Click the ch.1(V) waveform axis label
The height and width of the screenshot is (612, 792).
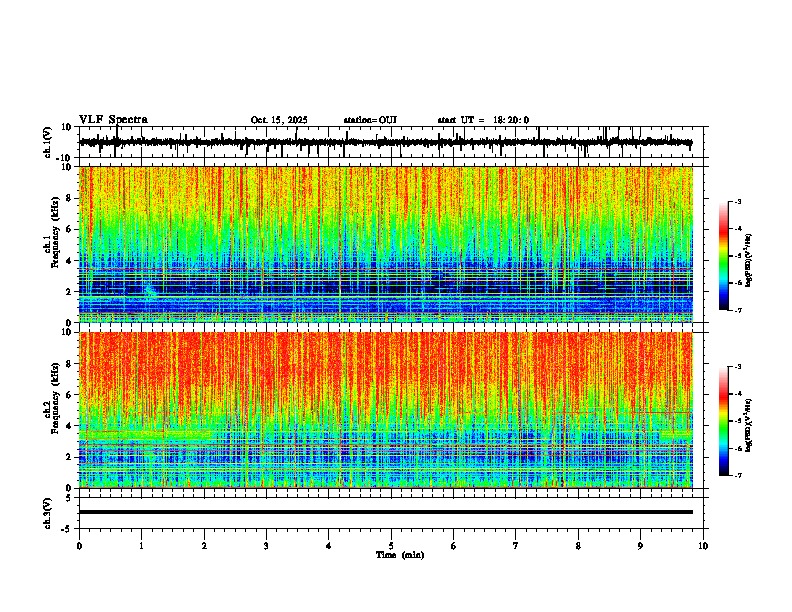pyautogui.click(x=48, y=142)
